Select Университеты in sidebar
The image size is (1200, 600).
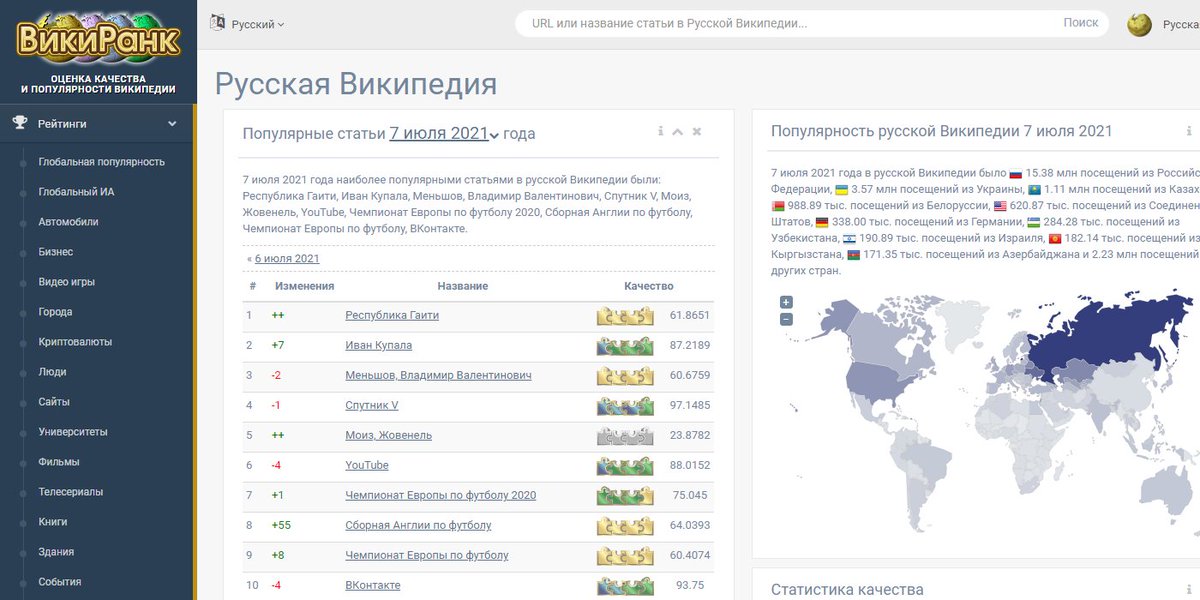[73, 432]
